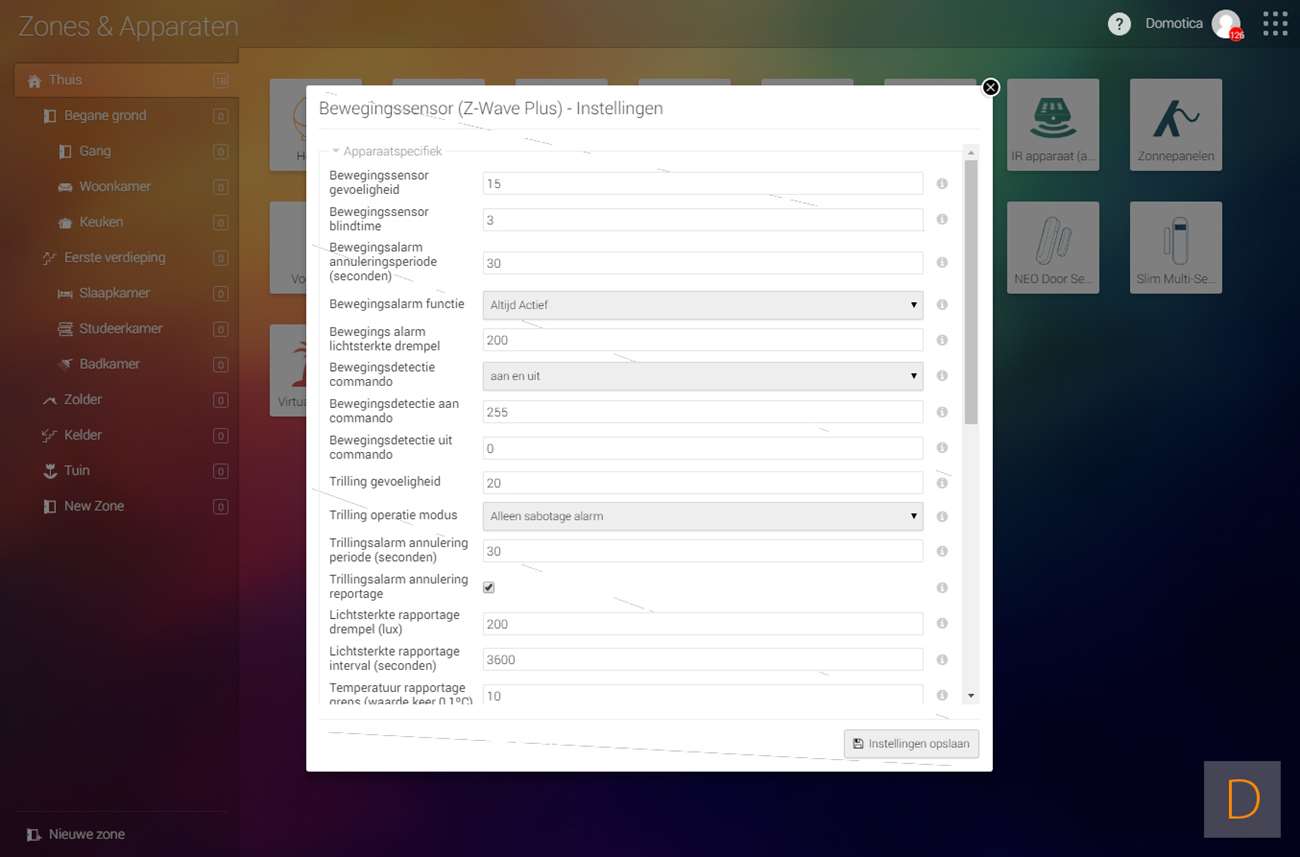Select the Thuis zone
1300x857 pixels.
click(126, 80)
